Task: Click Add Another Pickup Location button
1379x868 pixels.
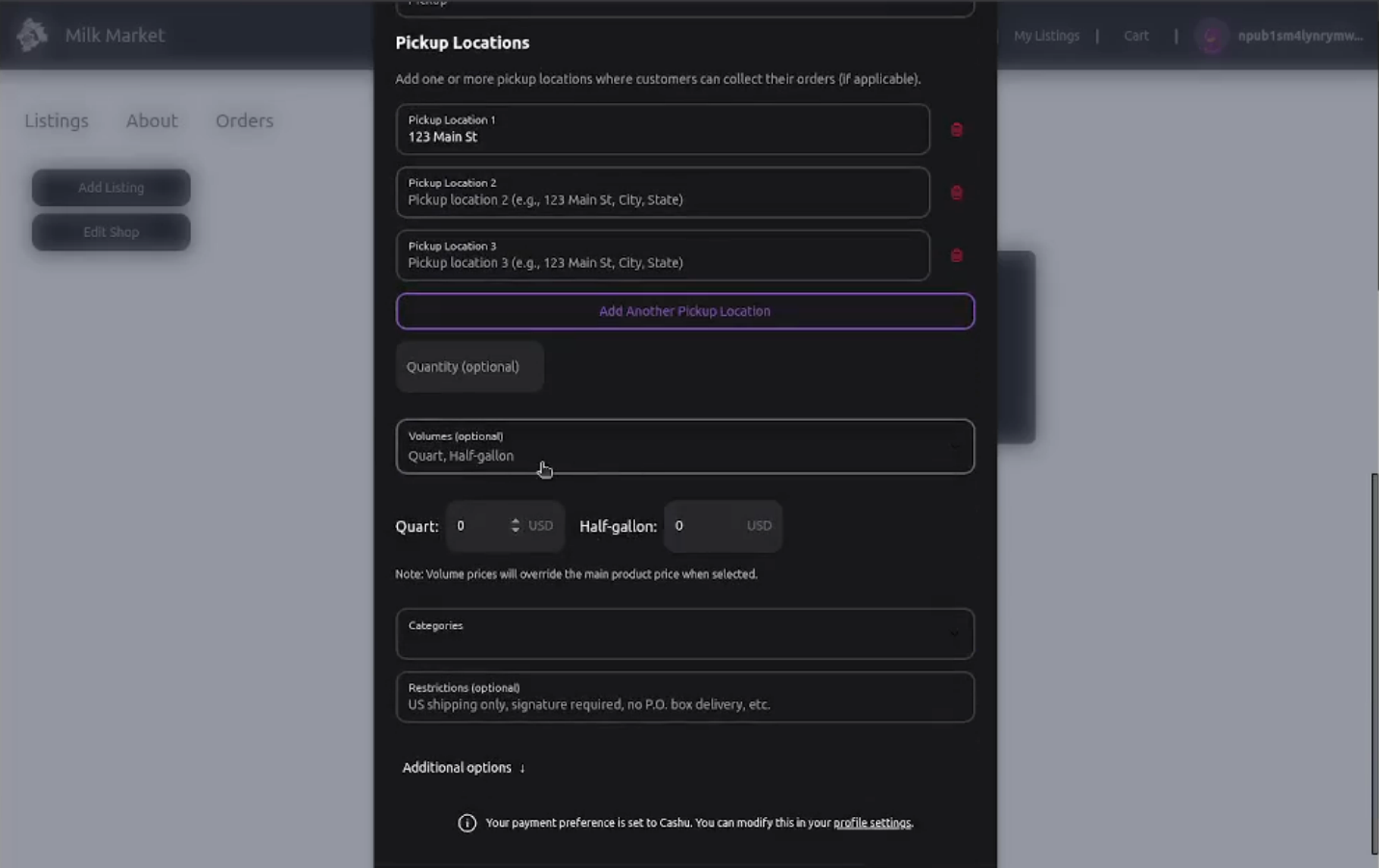Action: [x=684, y=311]
